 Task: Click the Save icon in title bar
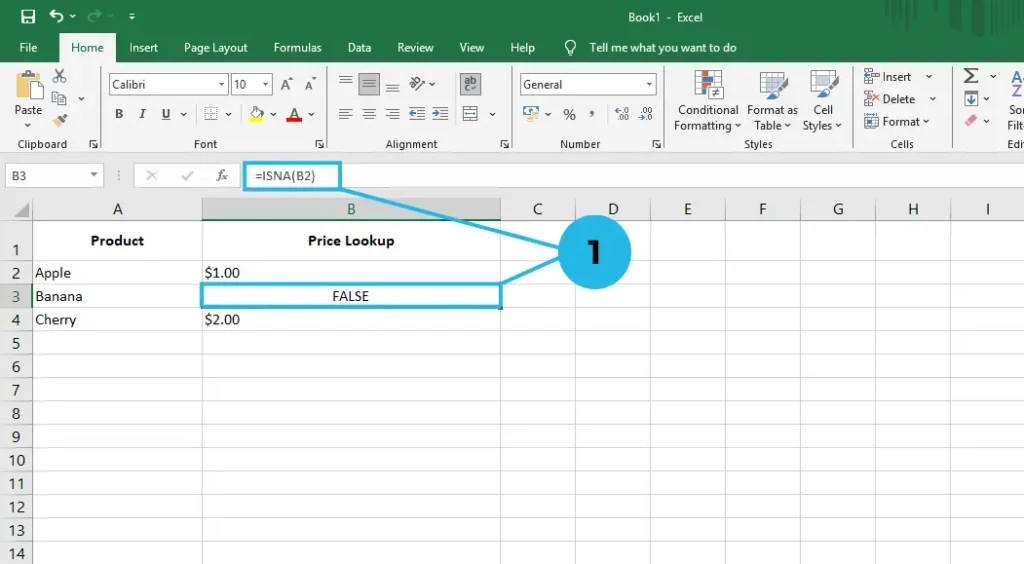(28, 16)
